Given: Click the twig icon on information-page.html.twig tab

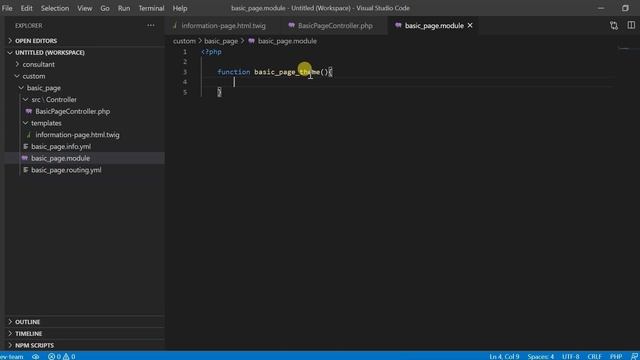Looking at the screenshot, I should point(175,25).
